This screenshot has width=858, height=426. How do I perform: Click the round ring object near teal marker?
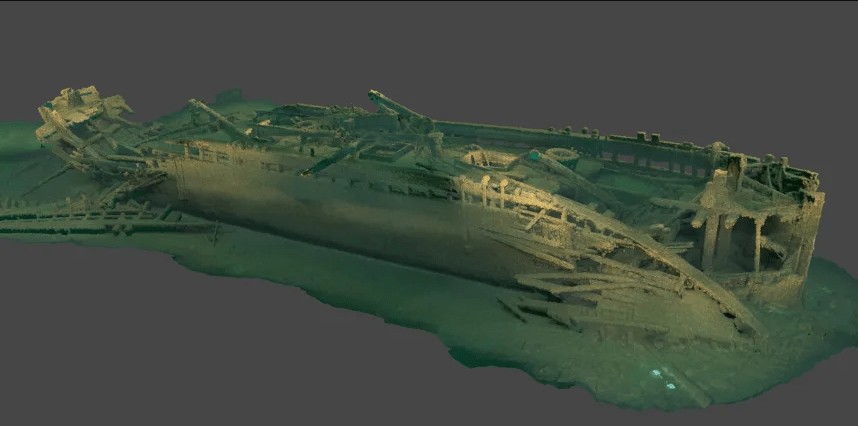click(562, 155)
